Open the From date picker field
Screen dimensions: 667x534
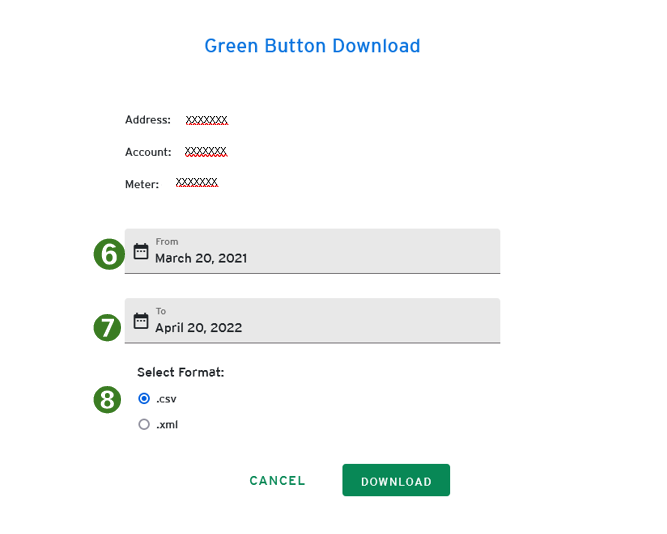click(x=320, y=251)
